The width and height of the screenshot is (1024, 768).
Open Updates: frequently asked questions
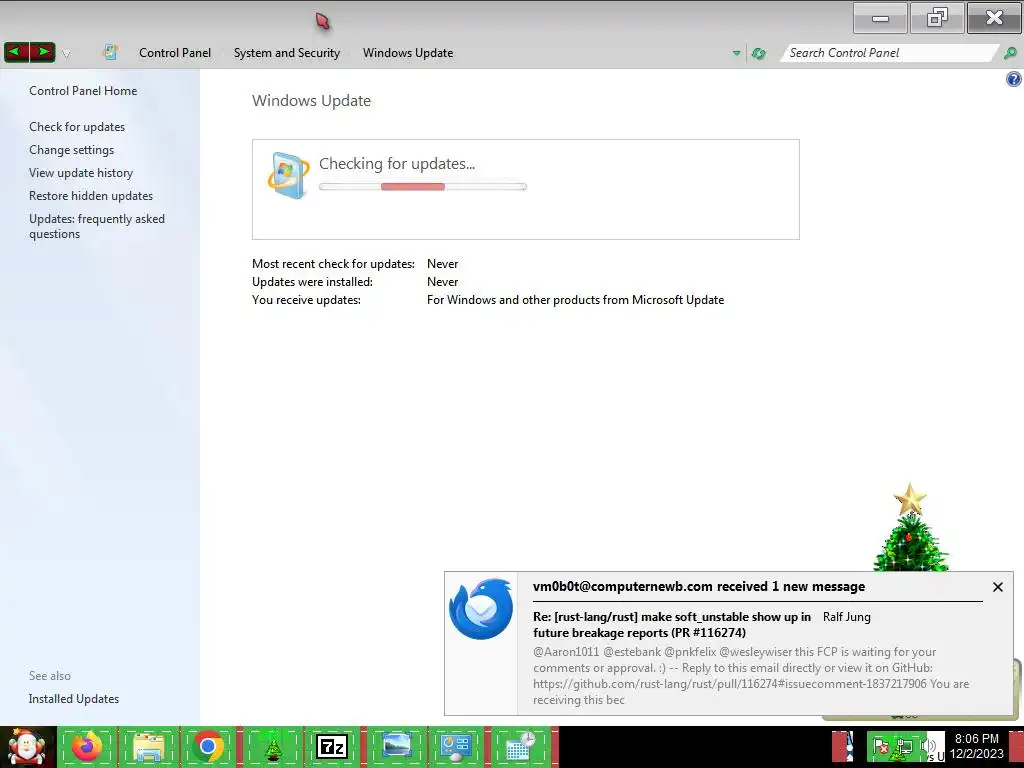click(97, 226)
